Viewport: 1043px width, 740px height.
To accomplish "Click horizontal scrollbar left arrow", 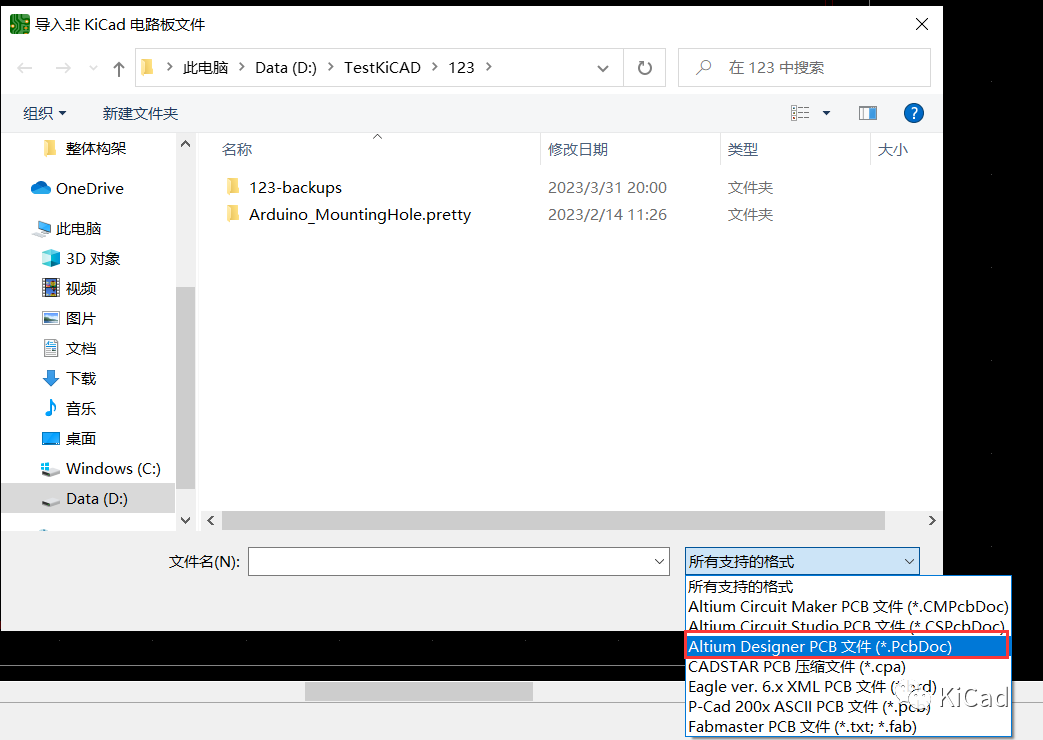I will click(x=211, y=520).
